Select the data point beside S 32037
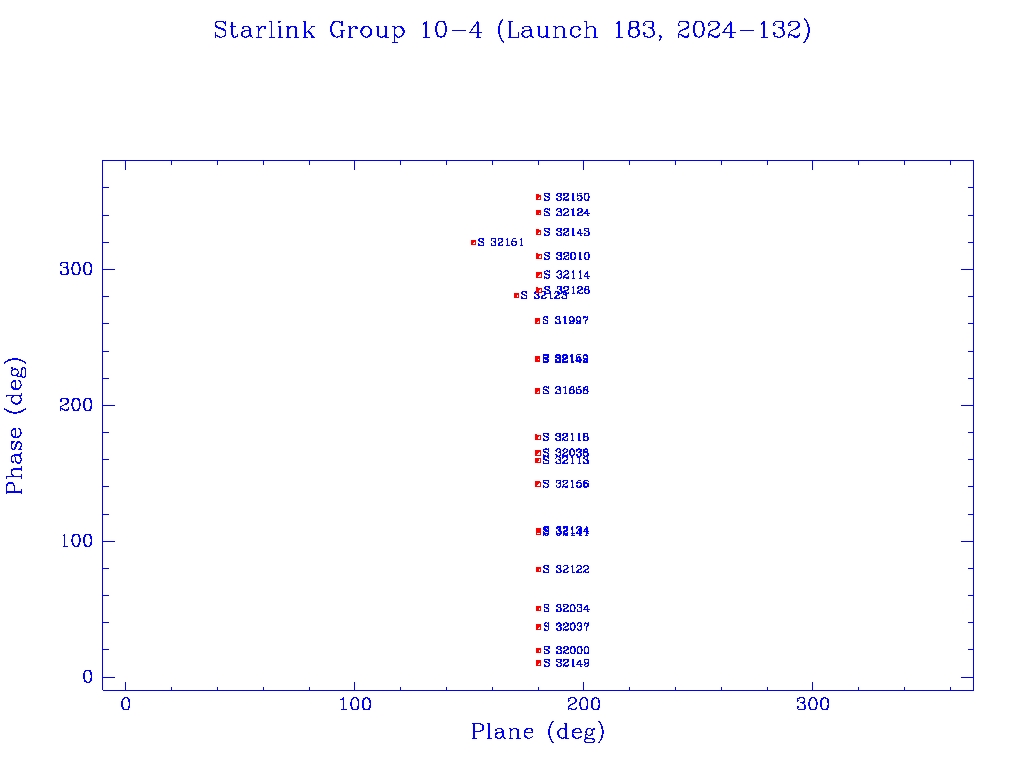1024x768 pixels. [x=538, y=628]
